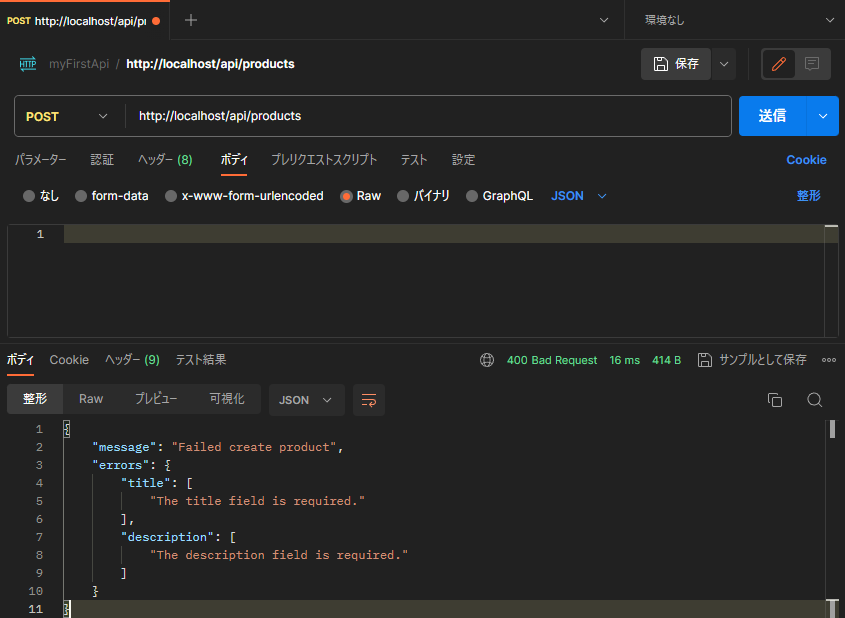Open request body JSON format dropdown
Image resolution: width=845 pixels, height=618 pixels.
pyautogui.click(x=579, y=196)
